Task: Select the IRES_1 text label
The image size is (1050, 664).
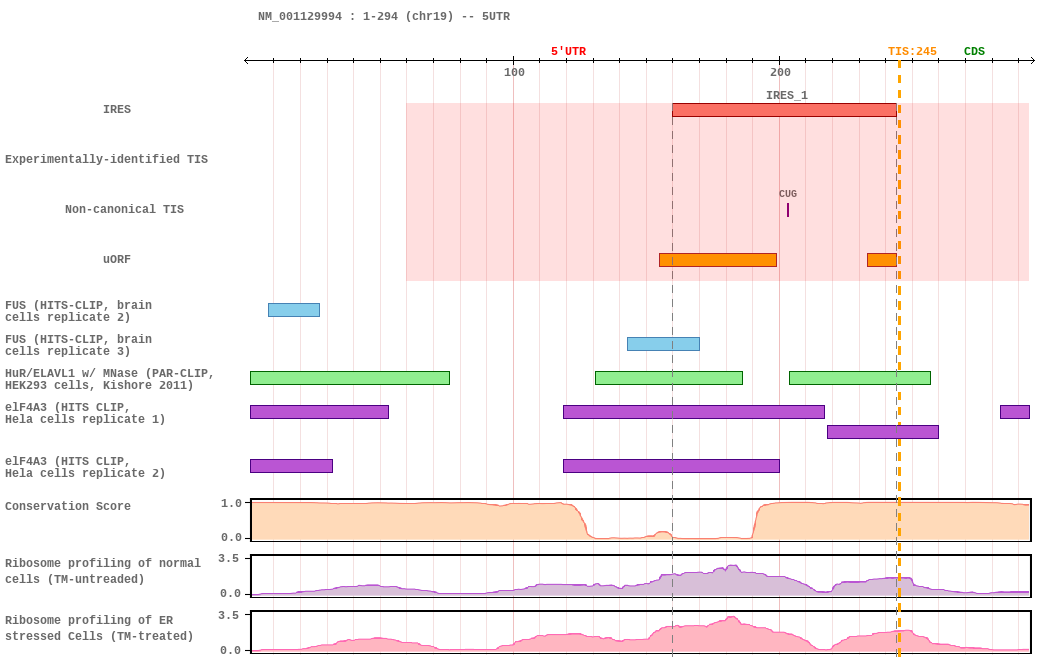Action: [x=787, y=95]
